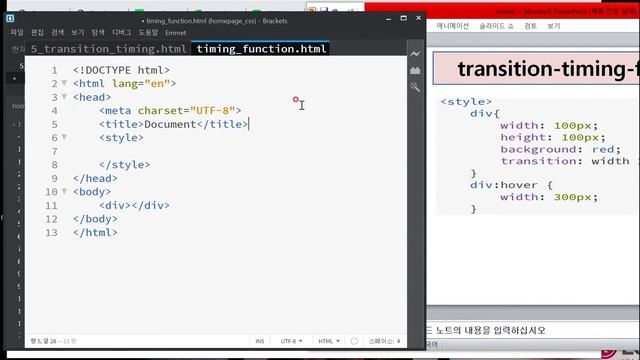
Task: Open the 검색 menu in Brackets
Action: [x=58, y=33]
